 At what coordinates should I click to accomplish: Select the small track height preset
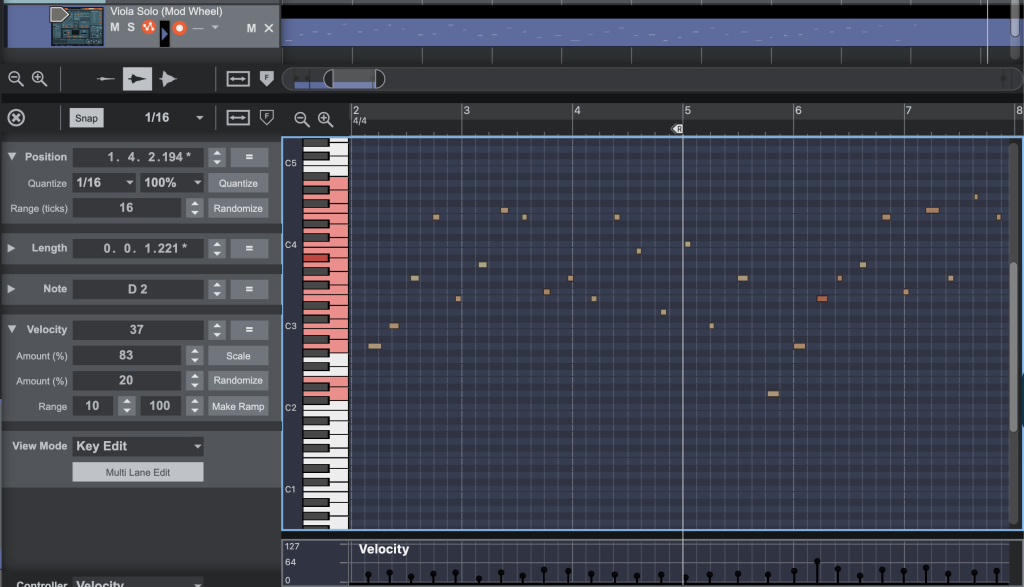click(105, 79)
